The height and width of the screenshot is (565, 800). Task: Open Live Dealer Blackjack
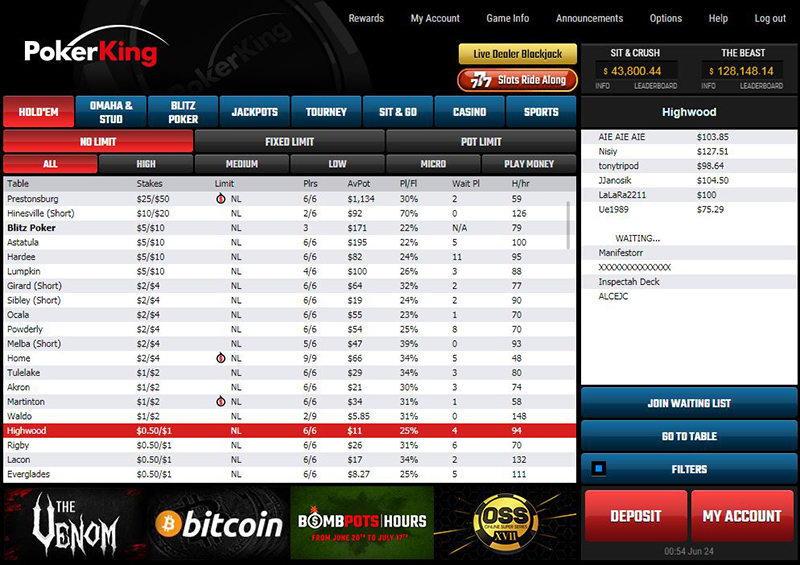point(517,54)
